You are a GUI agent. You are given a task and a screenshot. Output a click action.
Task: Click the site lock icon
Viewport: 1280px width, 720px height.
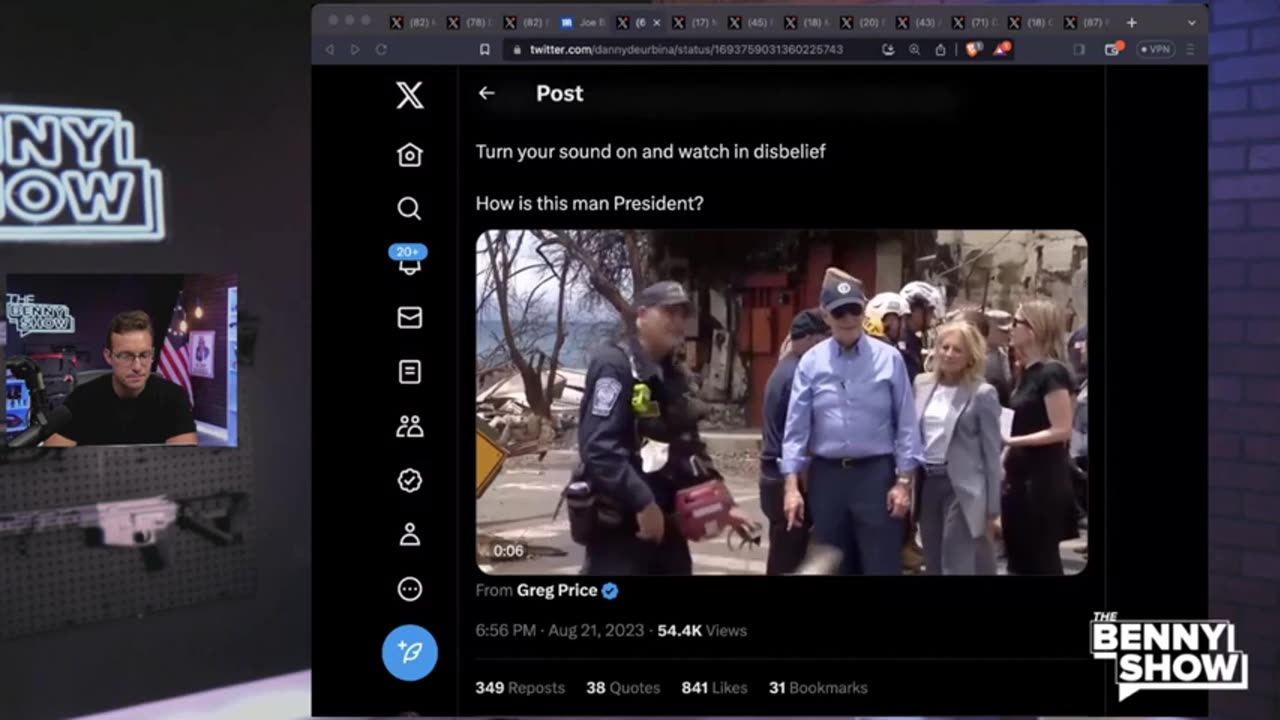[517, 49]
